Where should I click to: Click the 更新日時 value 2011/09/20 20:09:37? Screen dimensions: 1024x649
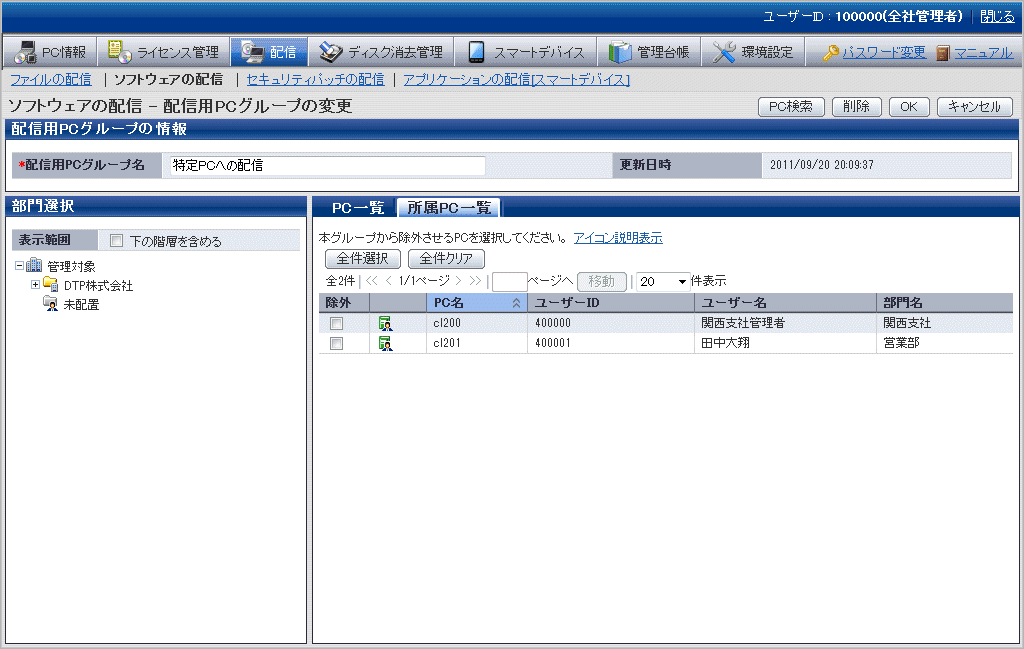point(822,165)
